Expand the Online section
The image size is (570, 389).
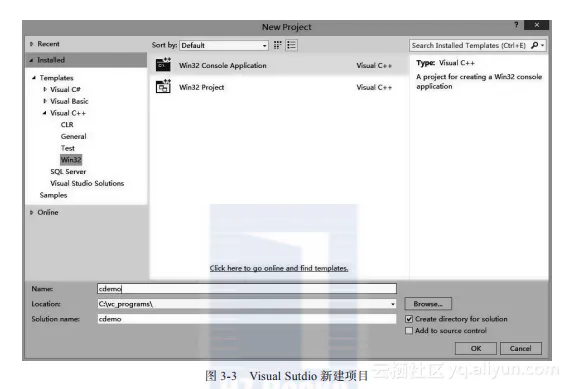pos(32,212)
